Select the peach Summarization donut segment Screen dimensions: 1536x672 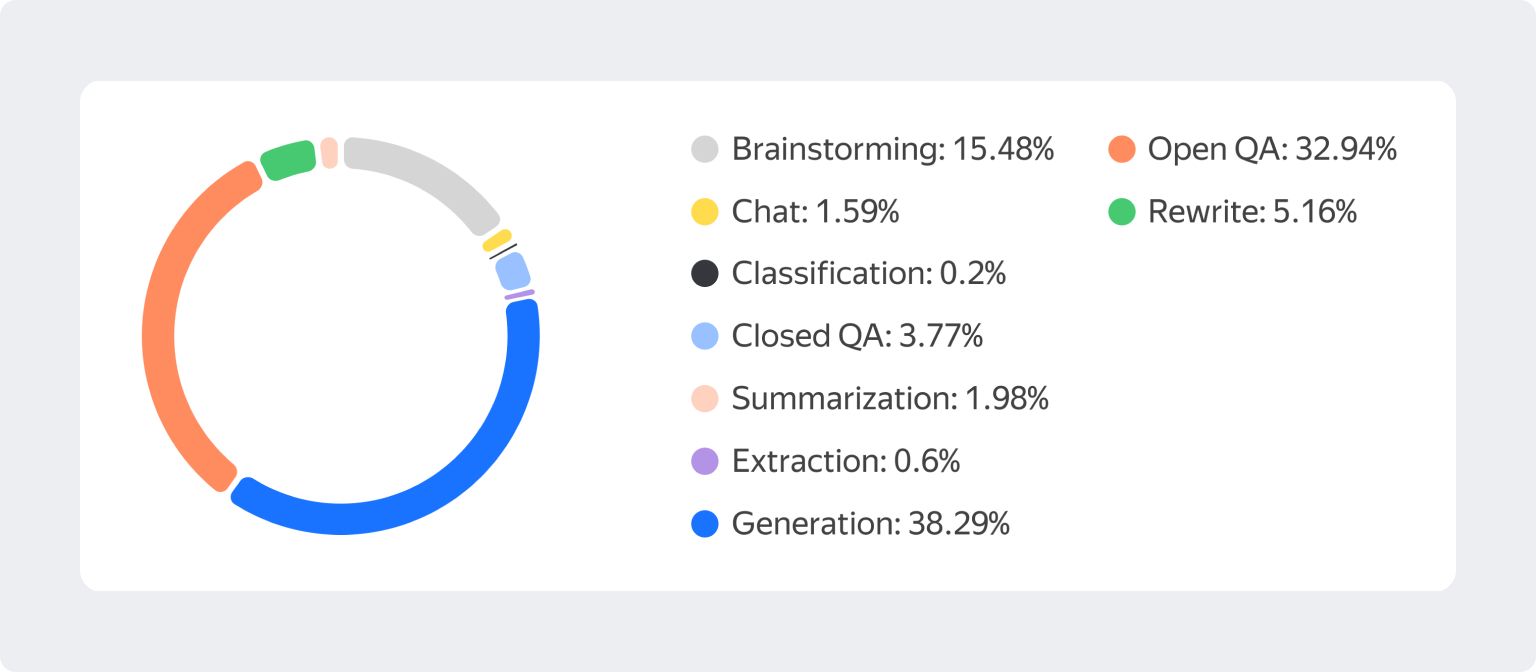[329, 153]
